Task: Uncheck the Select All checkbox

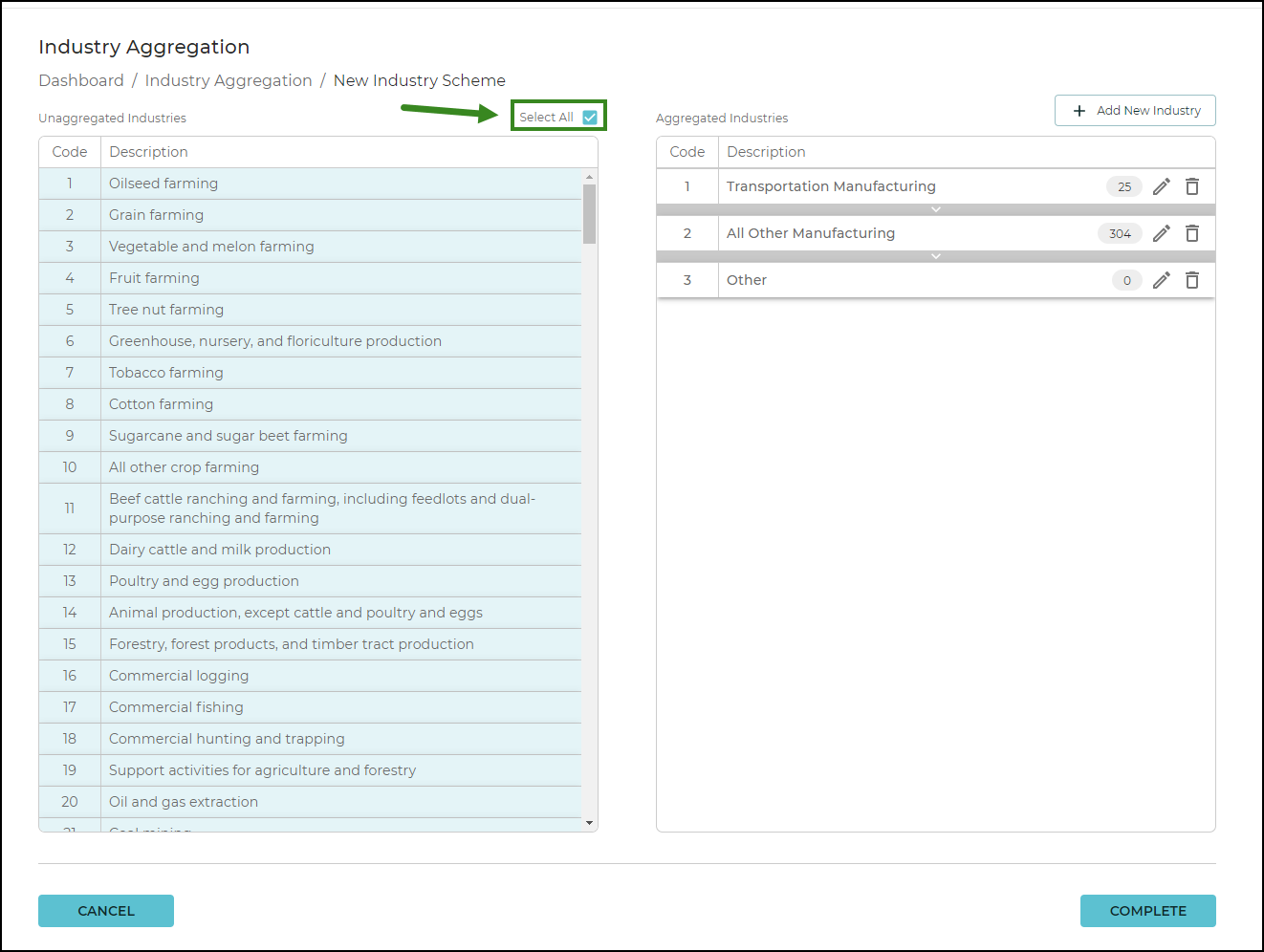Action: [590, 116]
